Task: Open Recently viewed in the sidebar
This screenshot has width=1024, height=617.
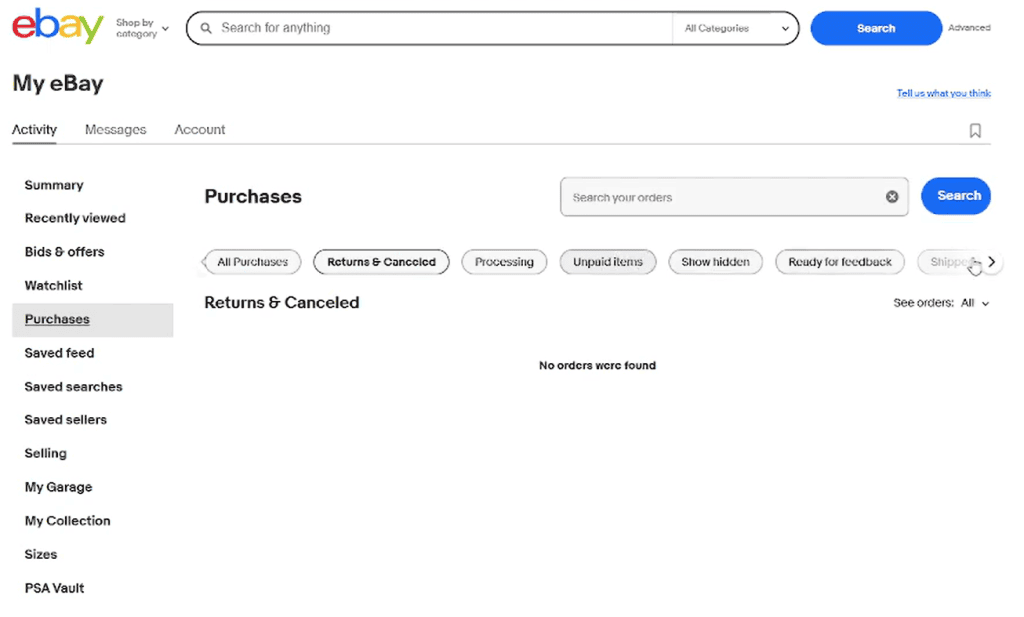Action: (x=75, y=218)
